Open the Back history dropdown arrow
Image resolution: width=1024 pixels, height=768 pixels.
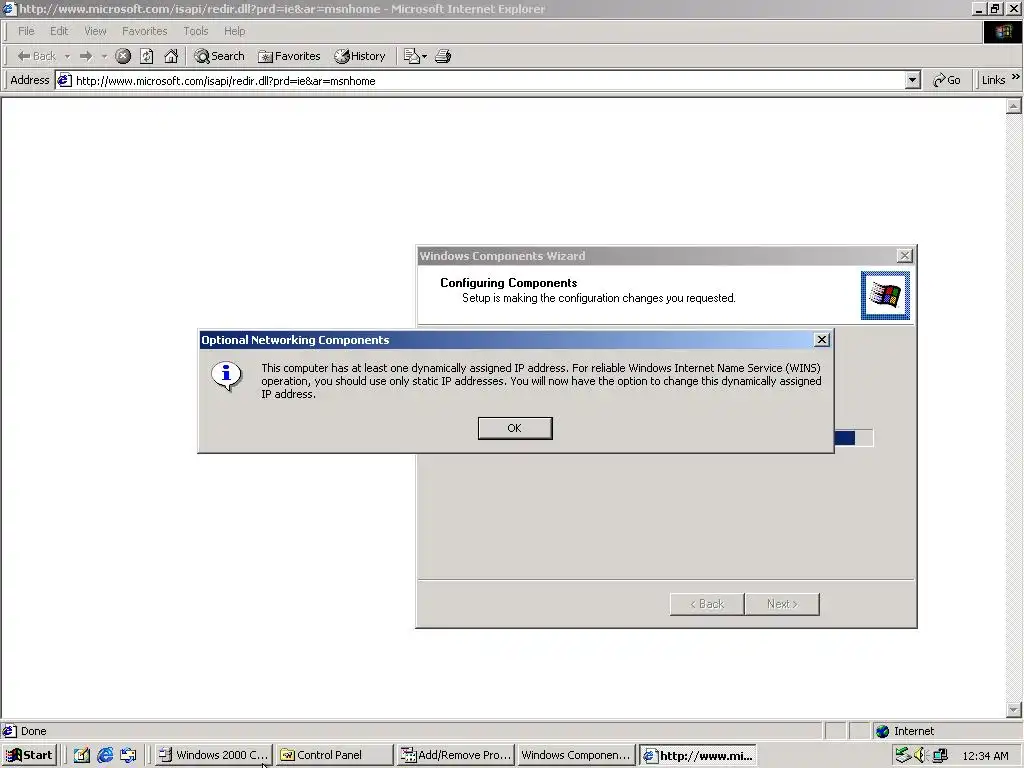pos(67,56)
